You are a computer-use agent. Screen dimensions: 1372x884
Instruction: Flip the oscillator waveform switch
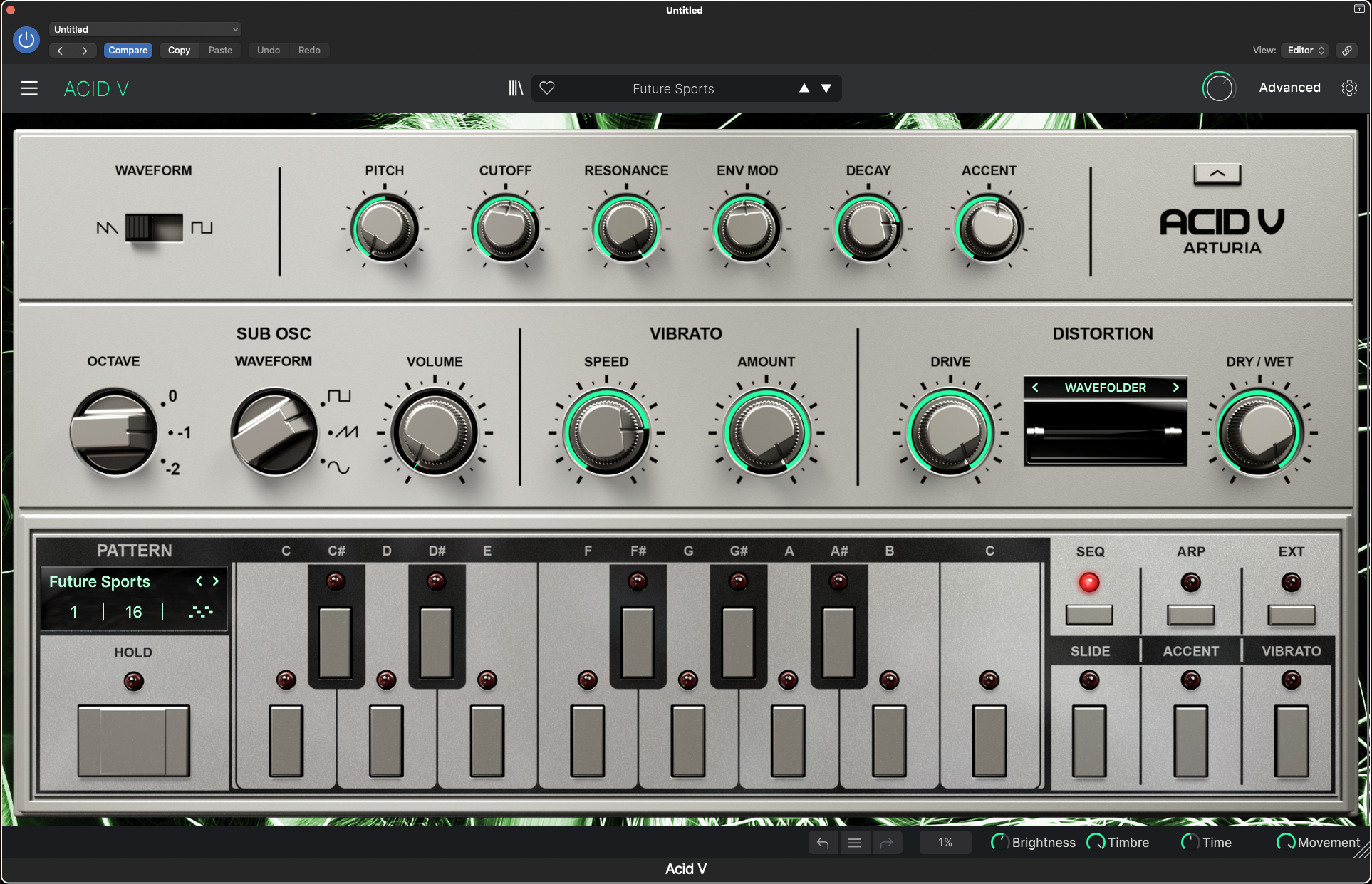tap(154, 227)
